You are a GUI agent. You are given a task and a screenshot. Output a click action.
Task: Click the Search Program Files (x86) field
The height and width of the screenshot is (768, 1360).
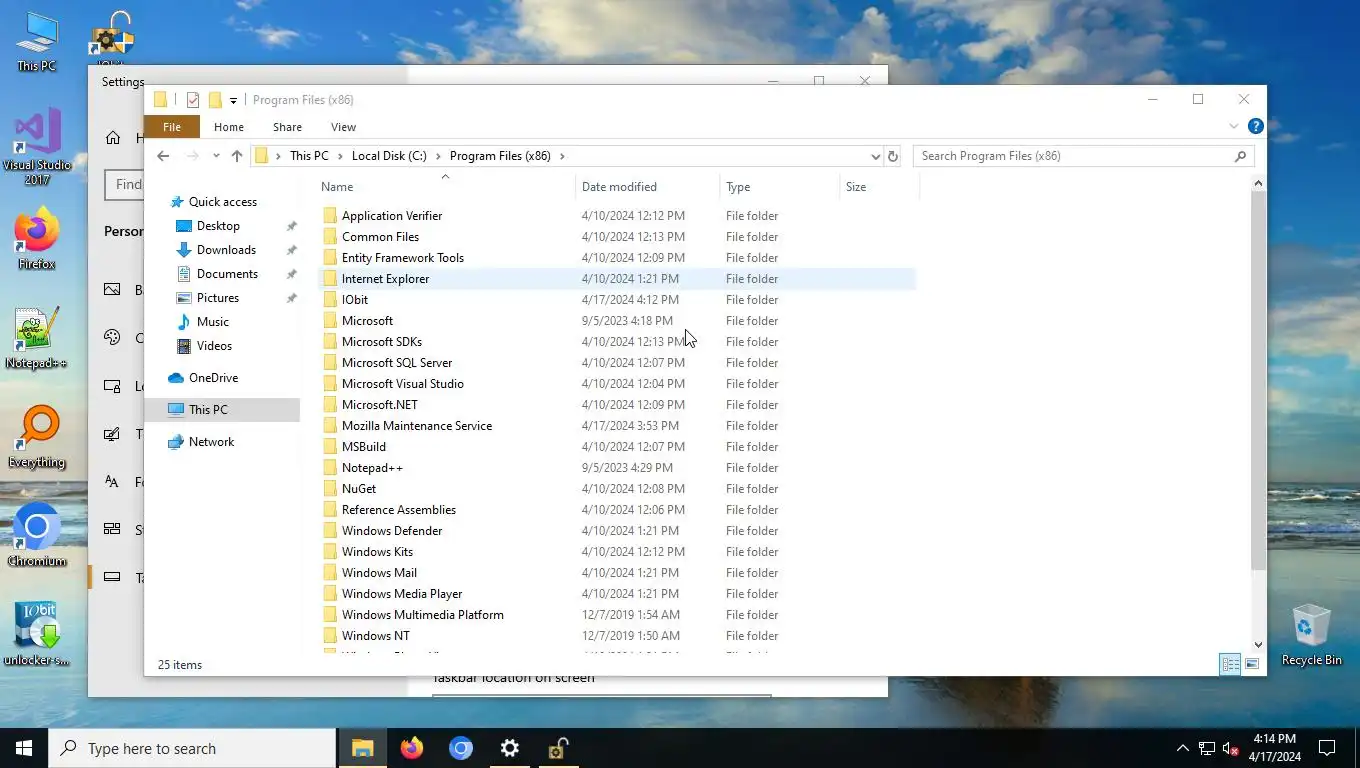point(1083,156)
